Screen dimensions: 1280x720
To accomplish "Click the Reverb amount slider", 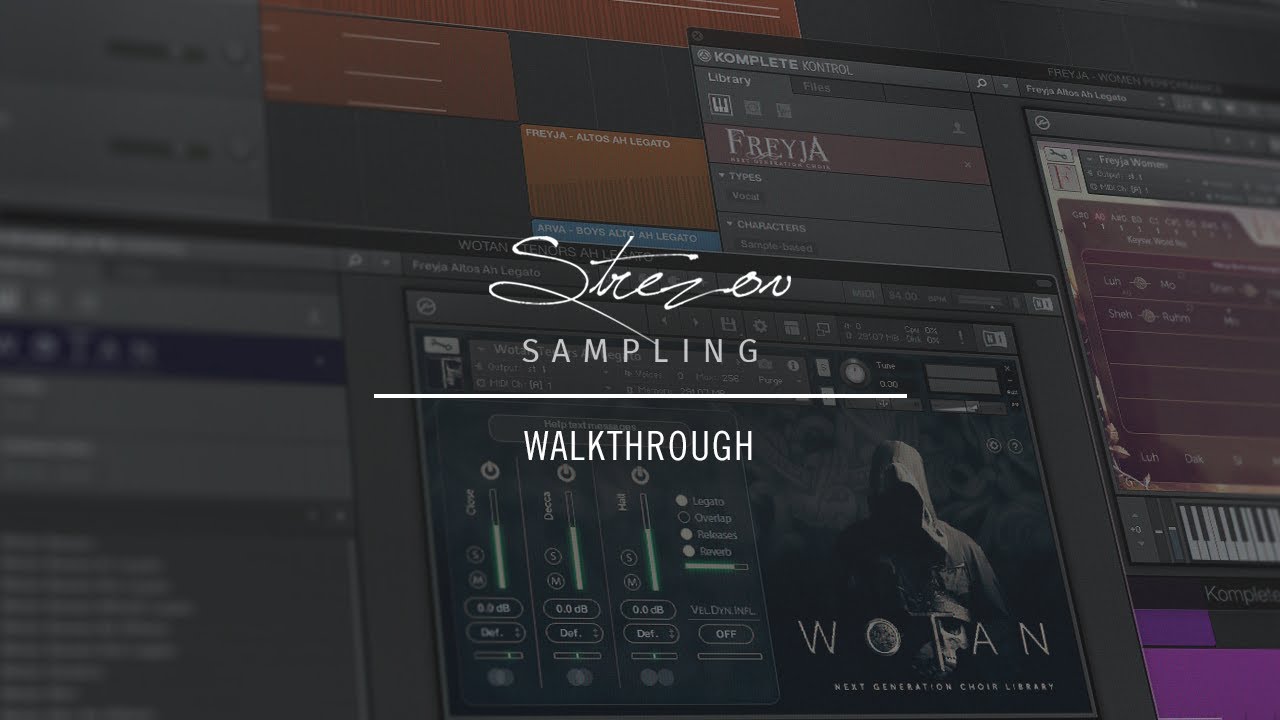I will pos(715,566).
